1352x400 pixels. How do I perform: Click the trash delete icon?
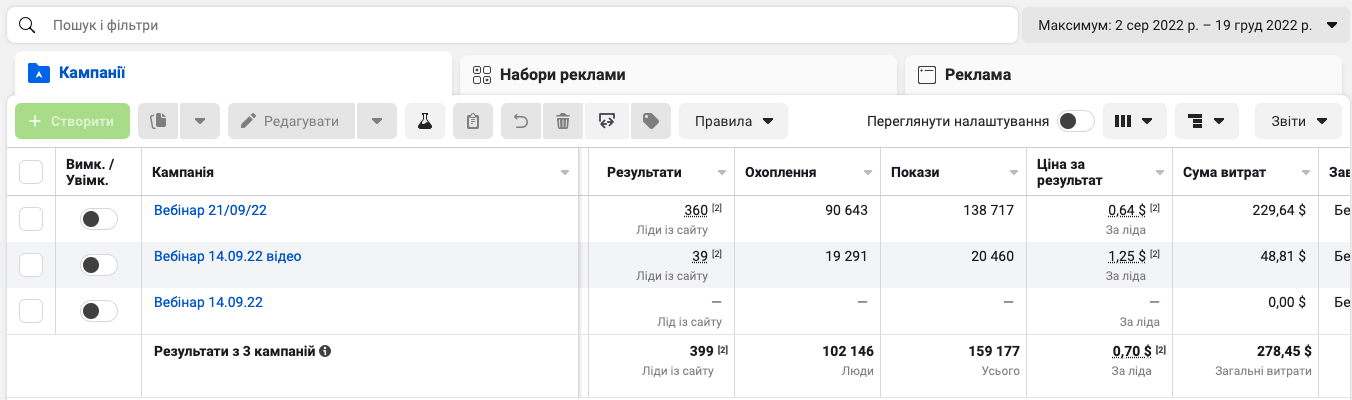pos(563,121)
